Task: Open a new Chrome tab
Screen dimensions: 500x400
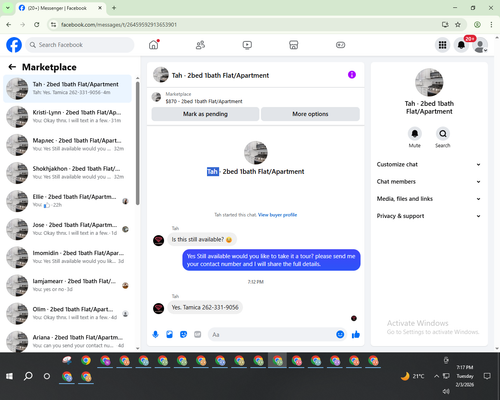Action: pyautogui.click(x=114, y=8)
